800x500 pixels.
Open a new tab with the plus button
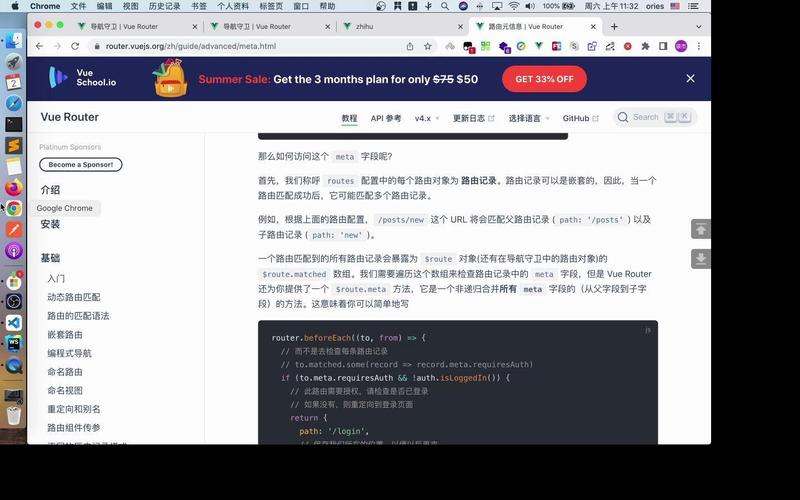point(614,27)
